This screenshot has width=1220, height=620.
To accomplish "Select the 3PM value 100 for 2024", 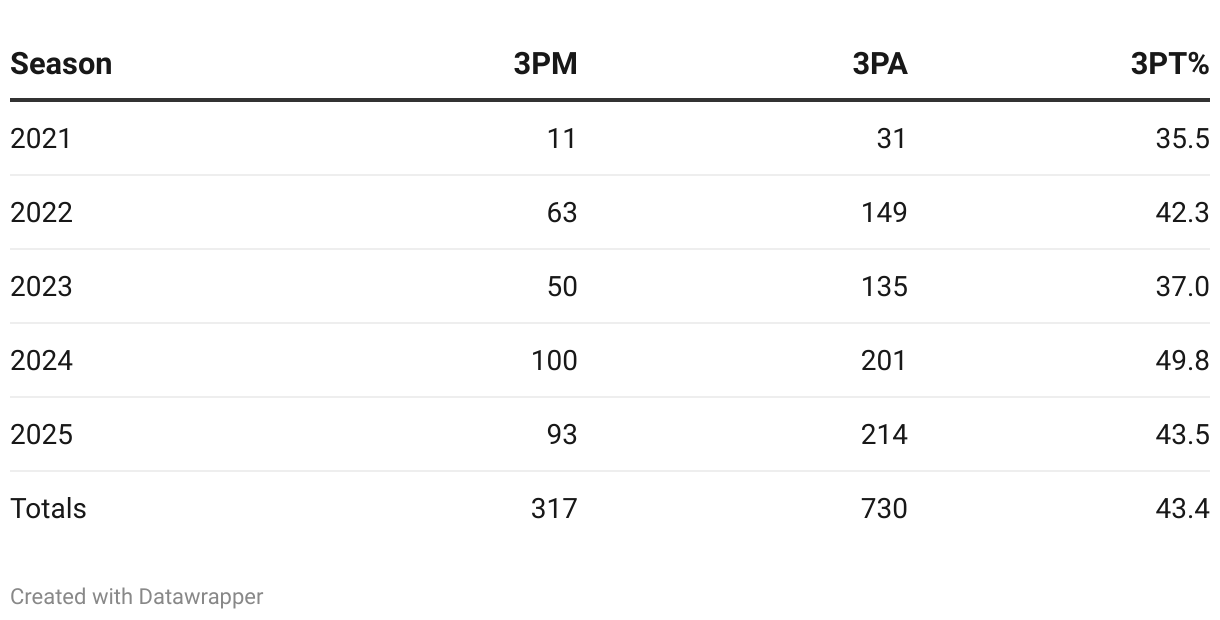I will (555, 360).
